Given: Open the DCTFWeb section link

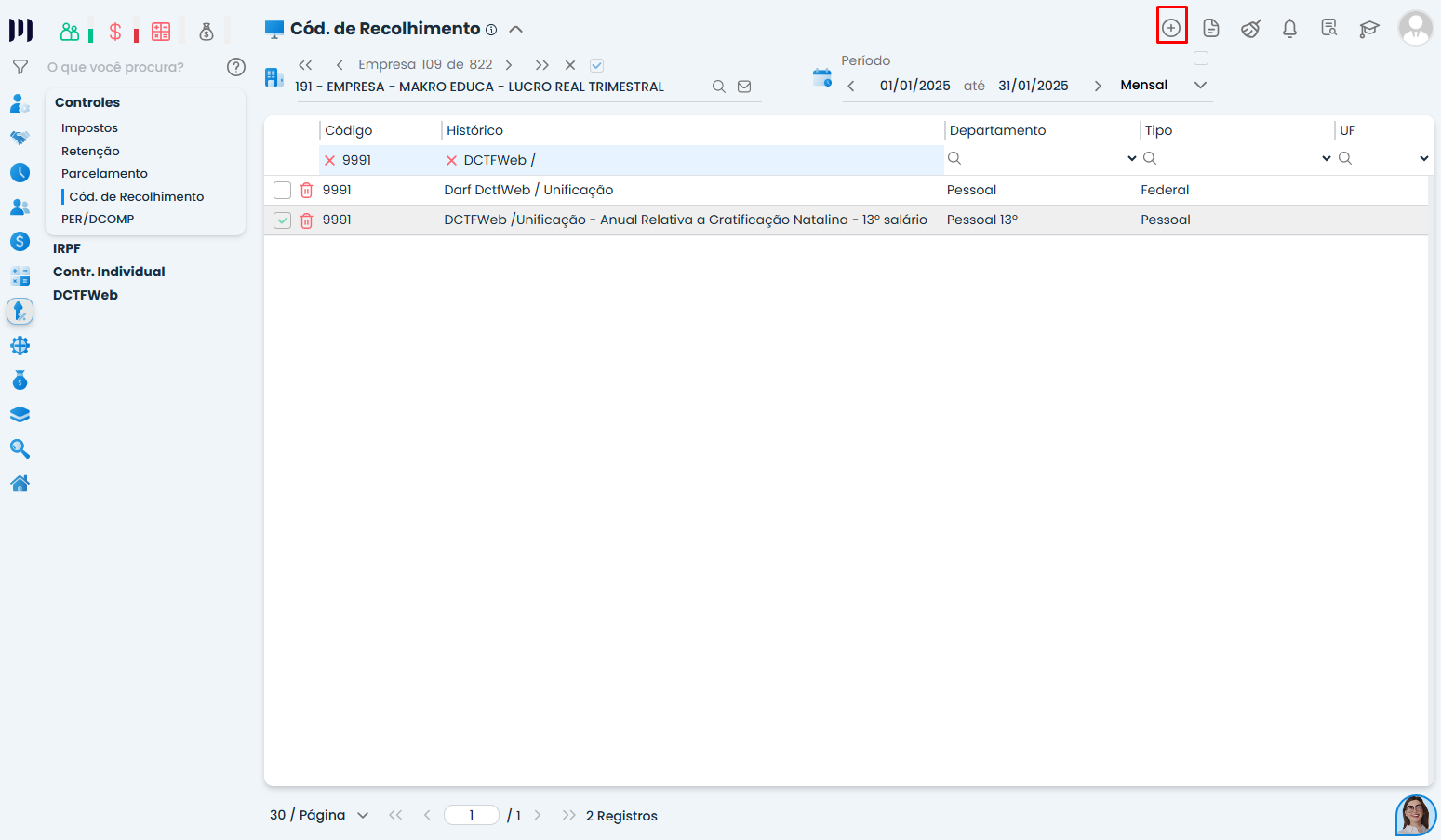Looking at the screenshot, I should [x=86, y=295].
